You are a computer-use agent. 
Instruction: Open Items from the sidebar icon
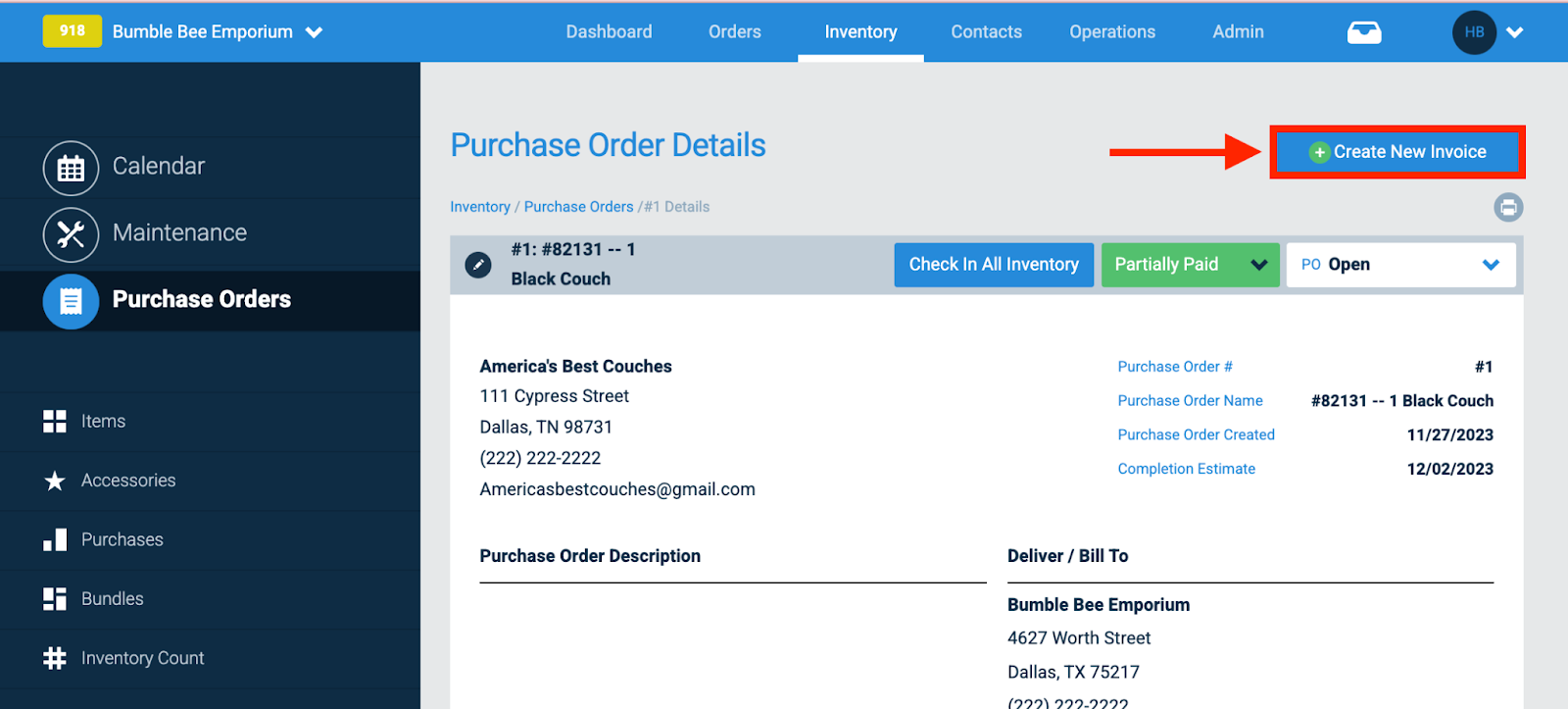click(x=54, y=421)
